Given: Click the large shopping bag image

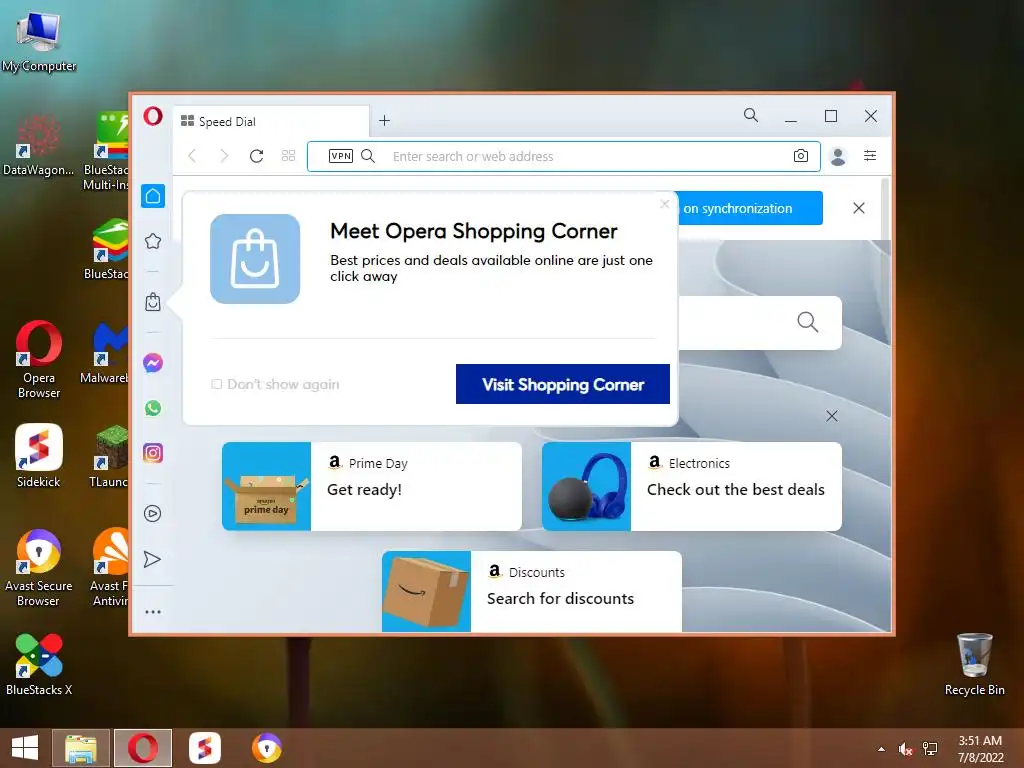Looking at the screenshot, I should coord(255,259).
